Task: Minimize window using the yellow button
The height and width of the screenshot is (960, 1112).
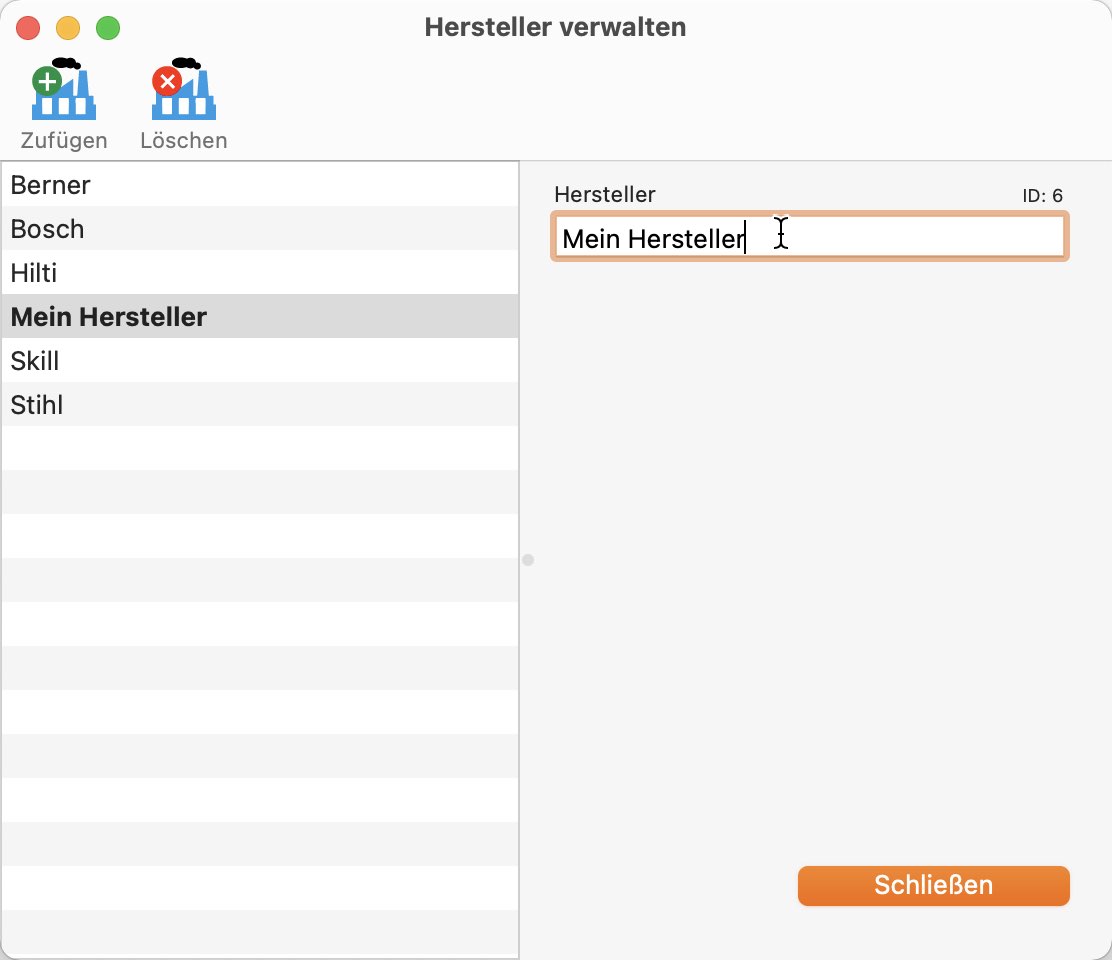Action: [68, 28]
